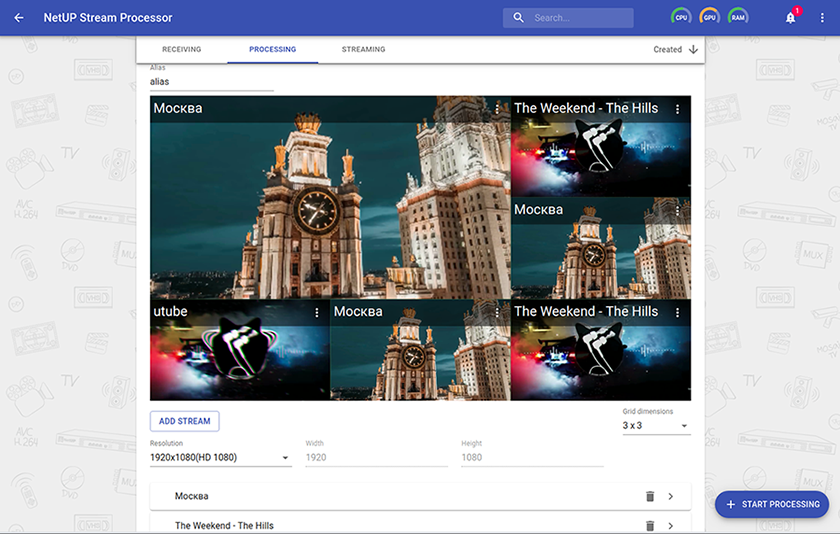
Task: Open menu of bottom-center Москва tile
Action: pyautogui.click(x=497, y=312)
